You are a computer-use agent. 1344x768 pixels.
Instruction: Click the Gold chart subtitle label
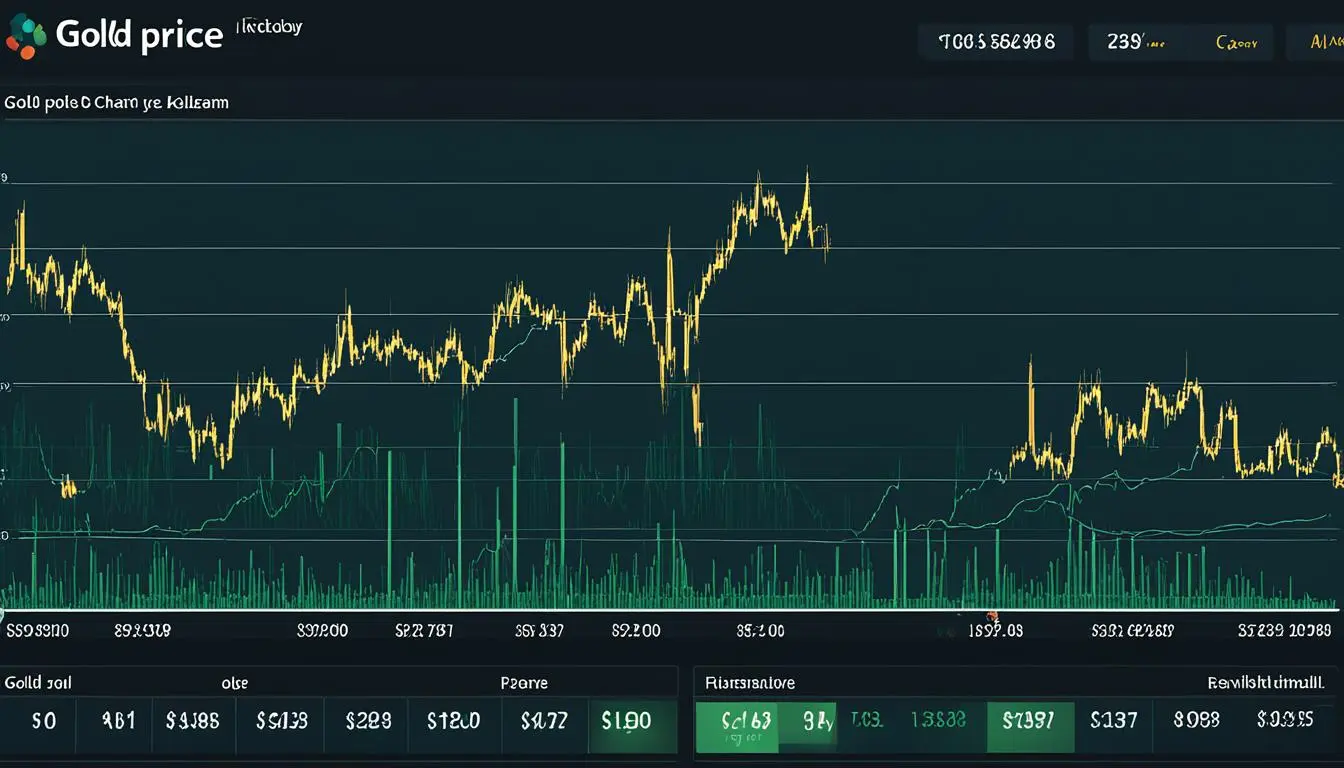pyautogui.click(x=116, y=102)
